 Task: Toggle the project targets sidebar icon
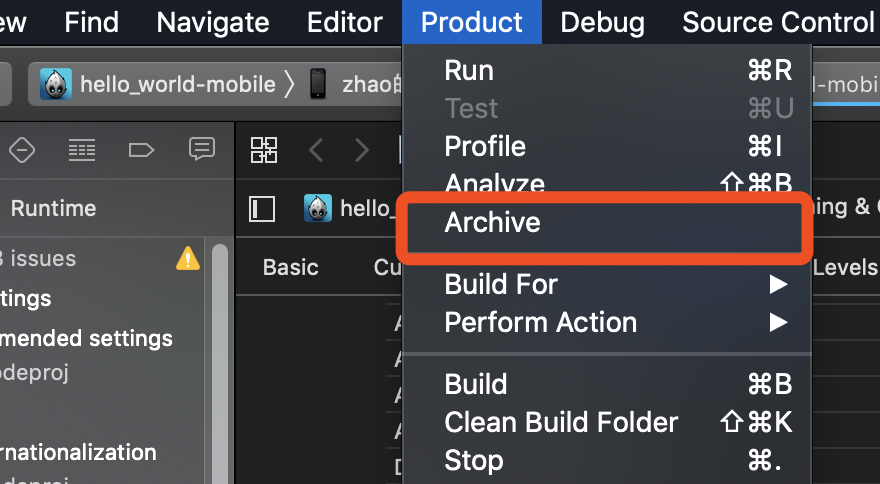pyautogui.click(x=262, y=208)
